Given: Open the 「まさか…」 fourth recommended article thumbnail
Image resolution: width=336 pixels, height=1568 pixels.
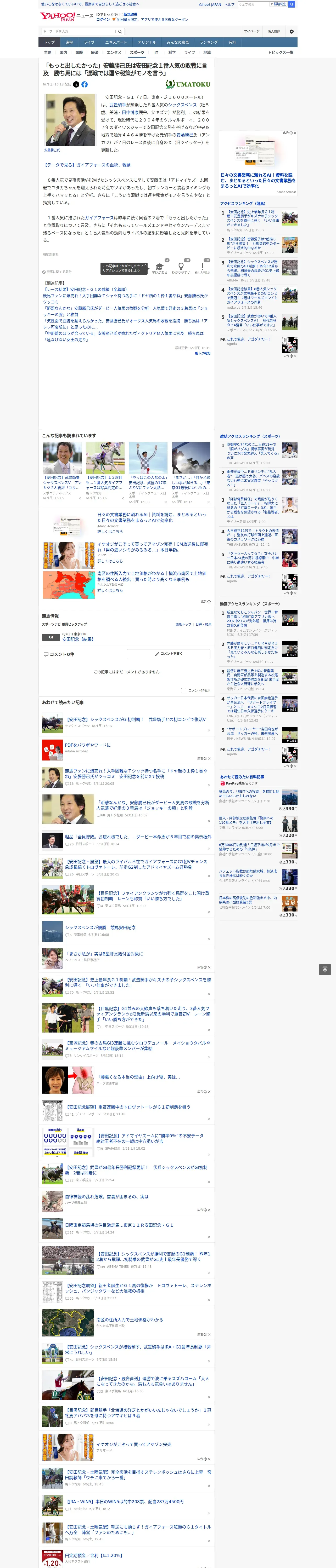Looking at the screenshot, I should [x=191, y=458].
